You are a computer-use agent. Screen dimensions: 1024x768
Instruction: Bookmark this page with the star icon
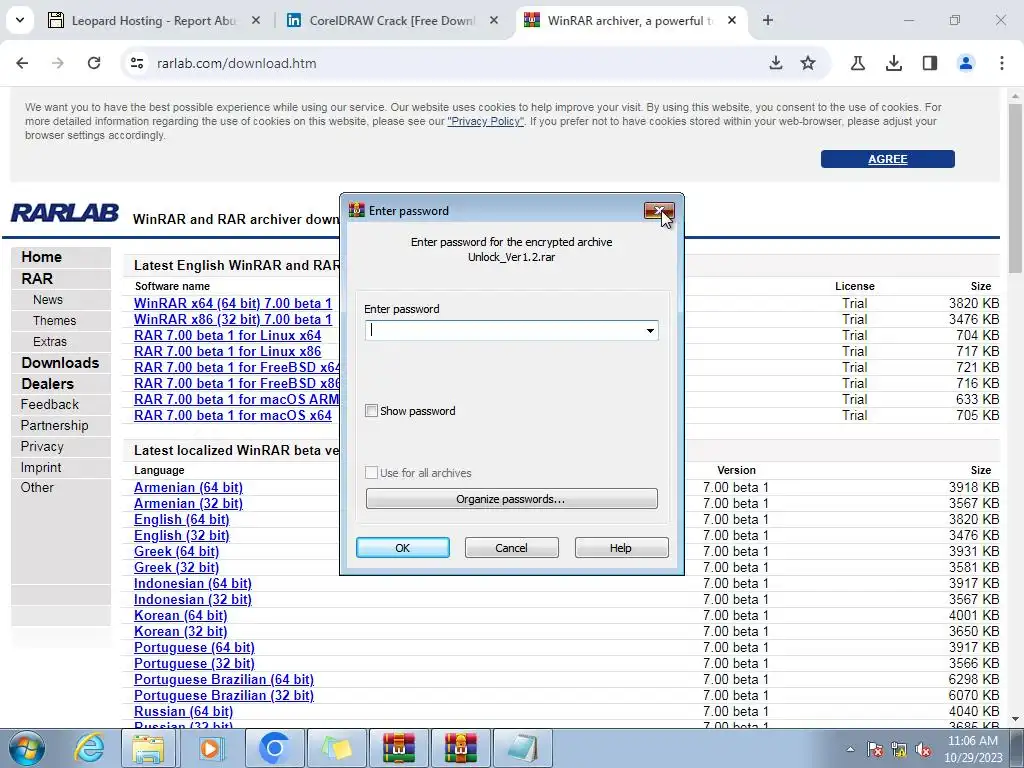point(808,63)
